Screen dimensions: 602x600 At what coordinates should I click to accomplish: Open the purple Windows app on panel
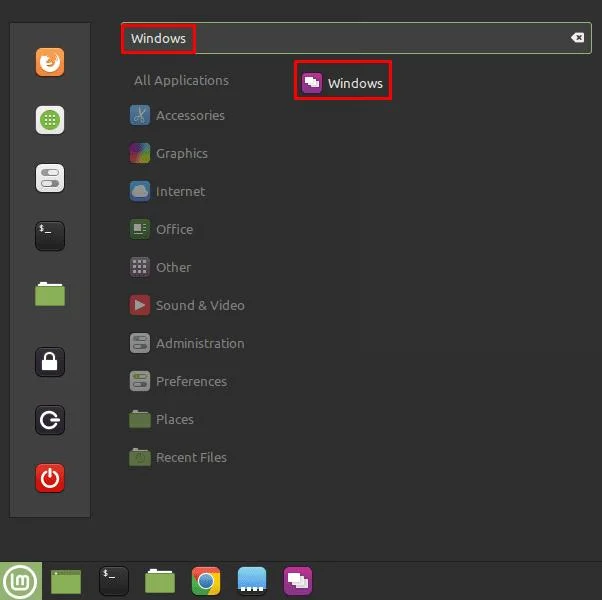coord(298,581)
